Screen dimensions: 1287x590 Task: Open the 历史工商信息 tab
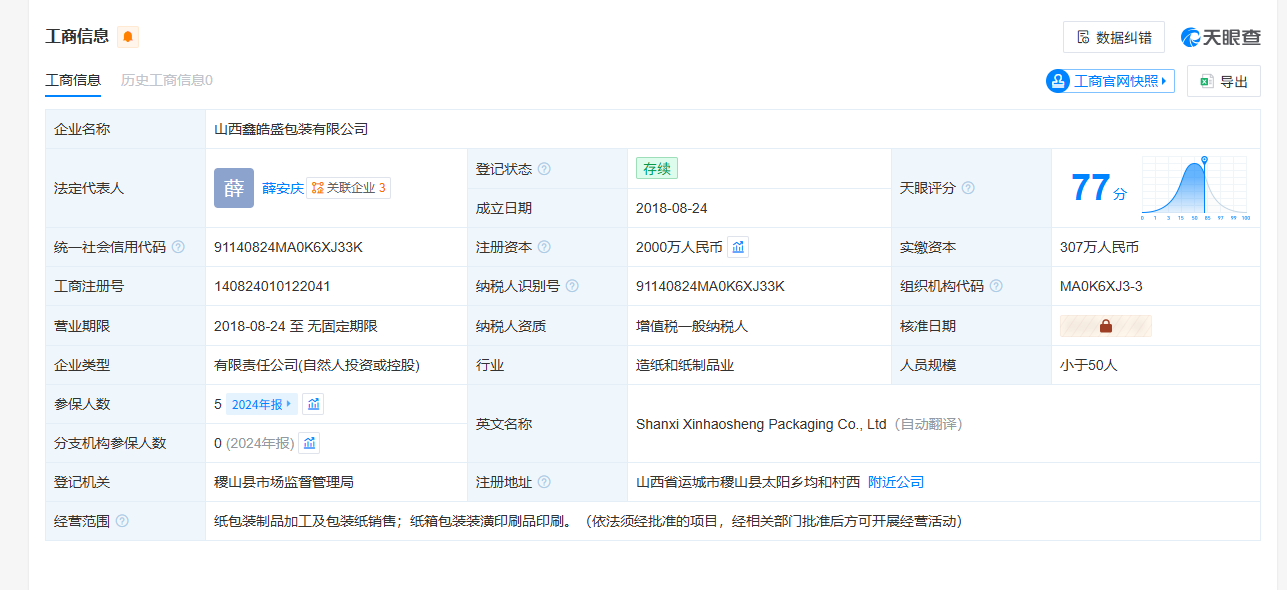tap(166, 80)
